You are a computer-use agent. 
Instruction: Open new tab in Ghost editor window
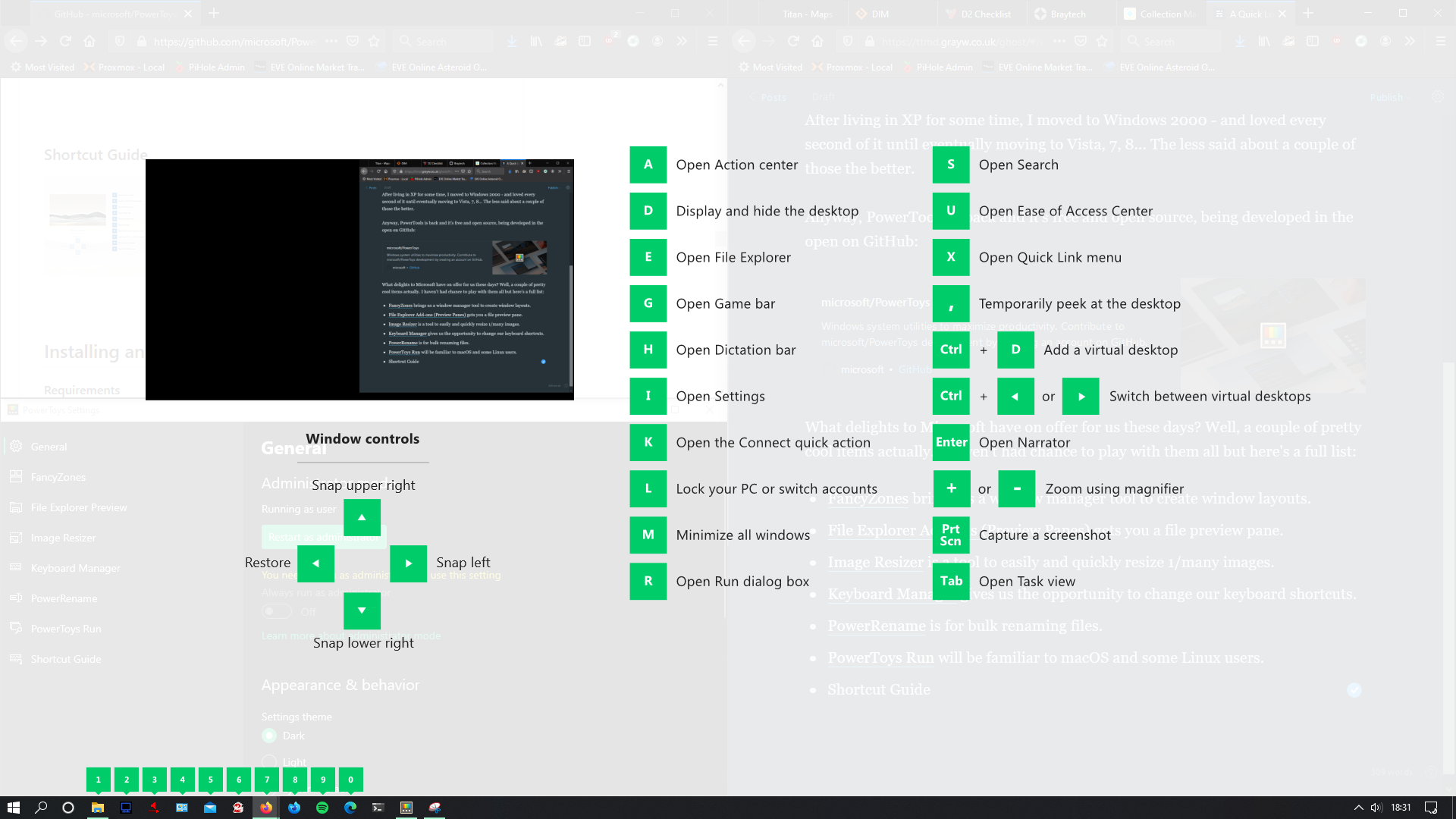click(1308, 14)
